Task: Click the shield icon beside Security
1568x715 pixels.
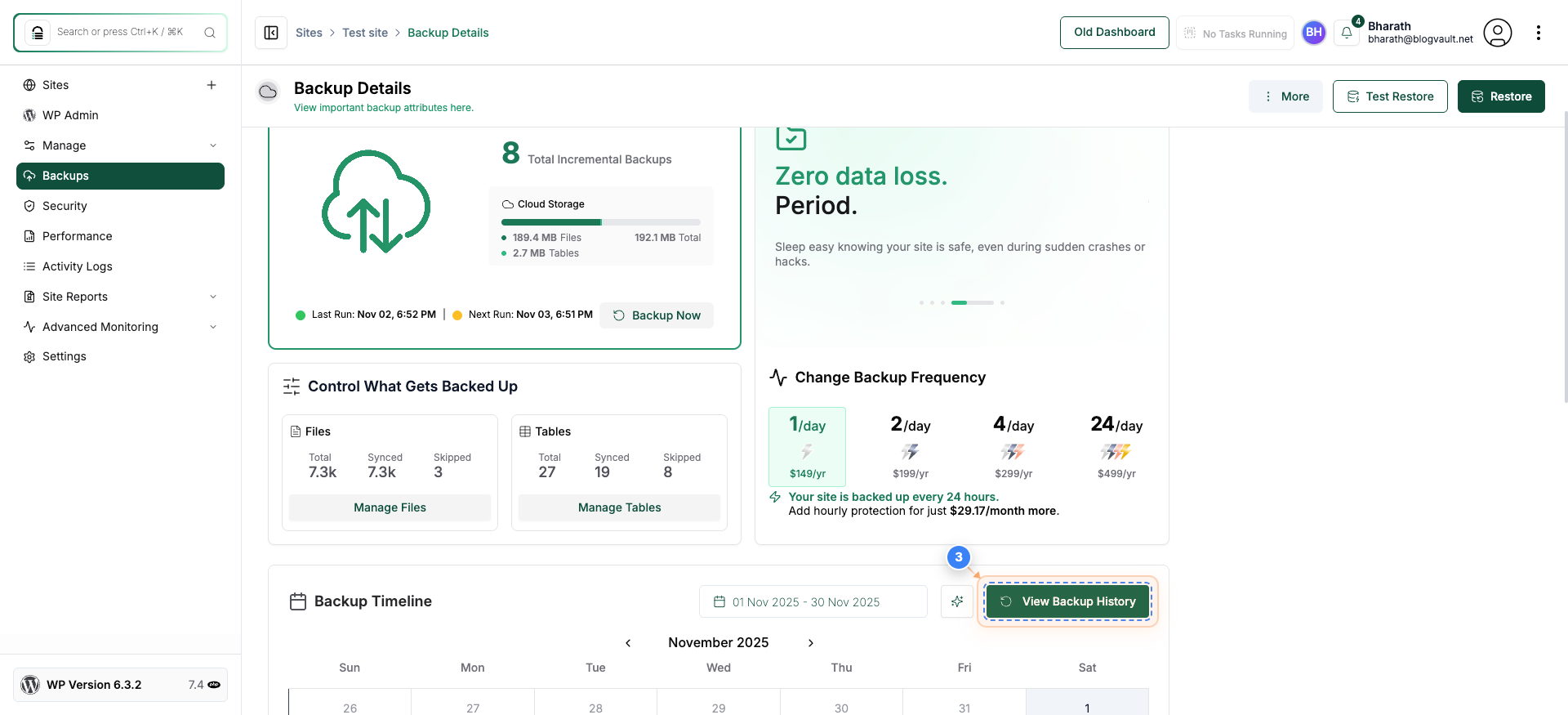Action: [29, 206]
